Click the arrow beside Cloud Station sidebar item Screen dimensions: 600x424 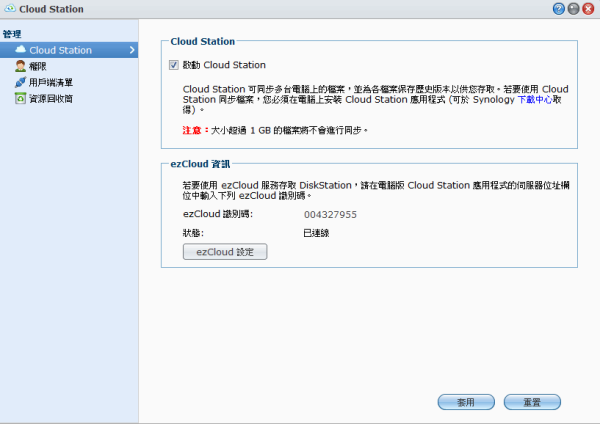coord(132,50)
